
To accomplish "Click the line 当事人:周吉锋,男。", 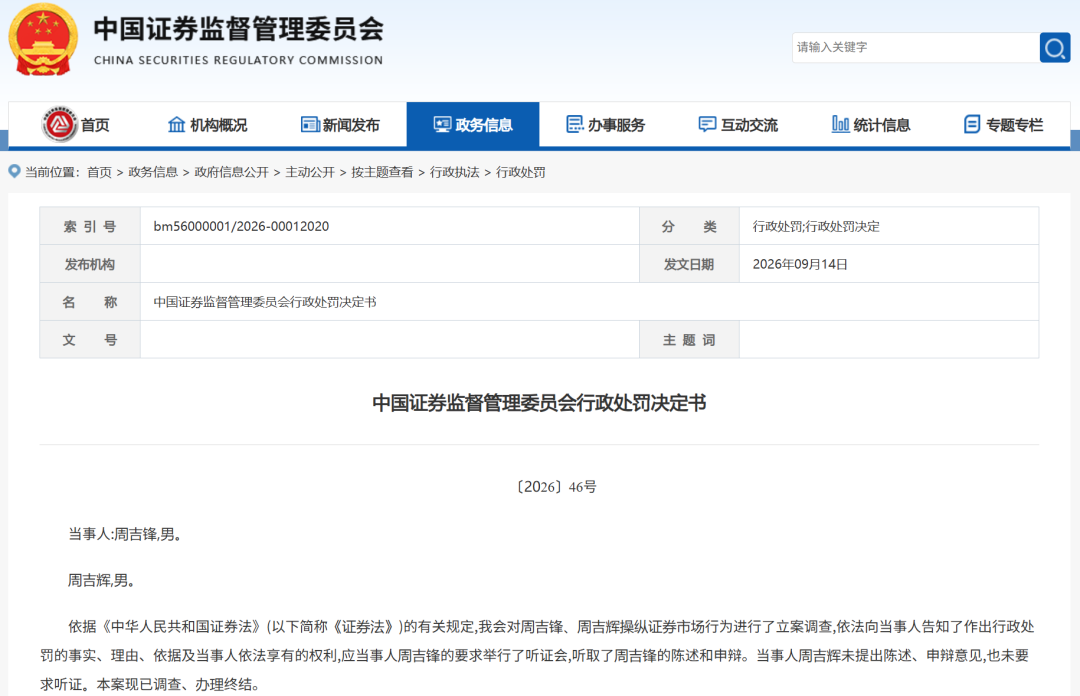I will point(125,534).
